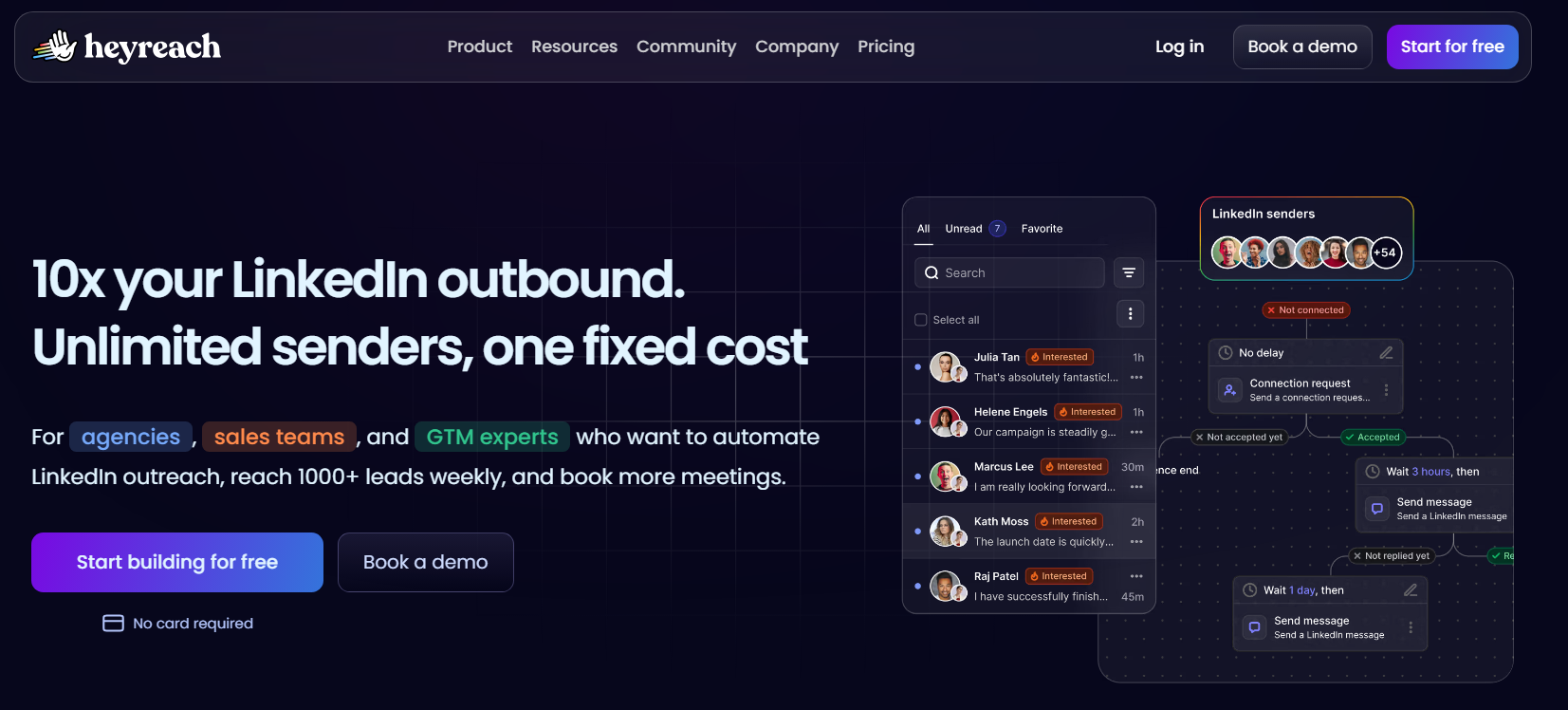Click the LinkedIn senders title
Screen dimensions: 1568x710
(1264, 214)
